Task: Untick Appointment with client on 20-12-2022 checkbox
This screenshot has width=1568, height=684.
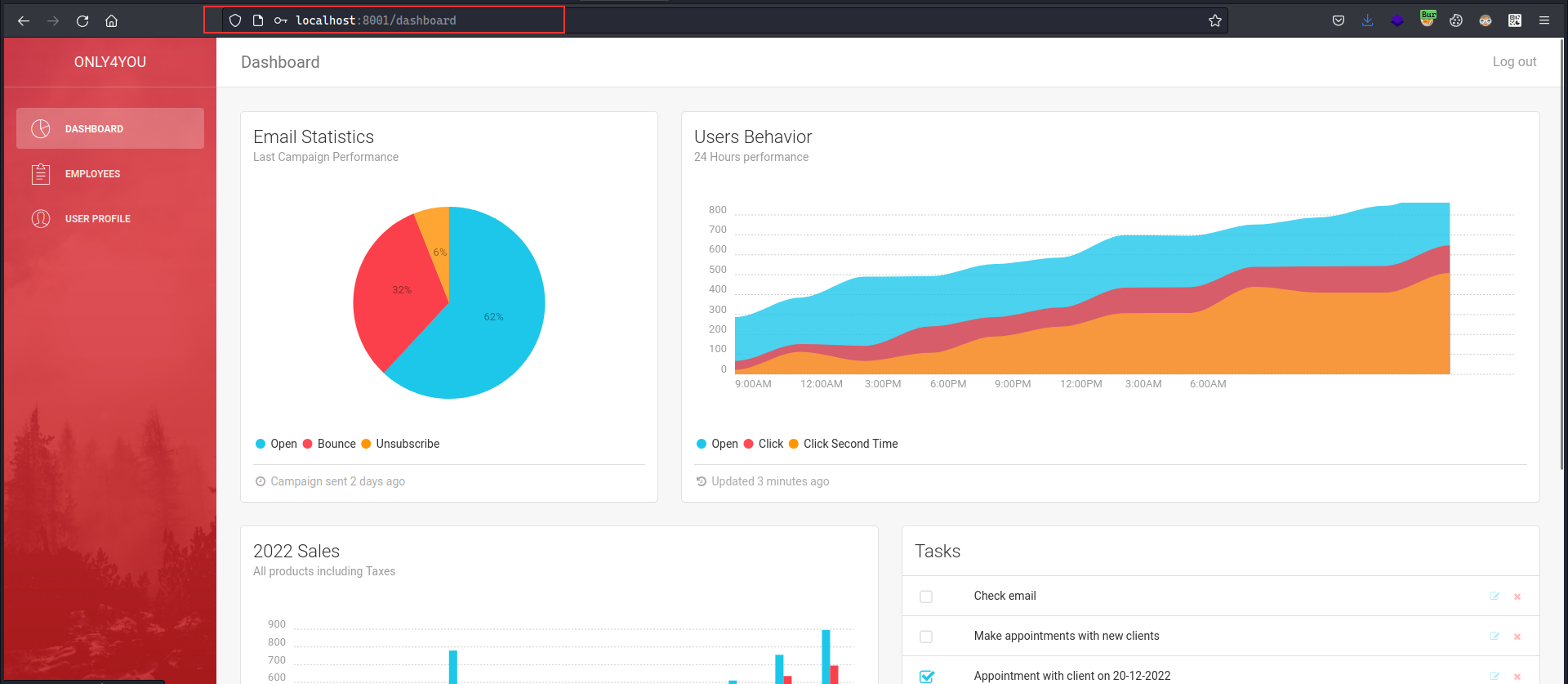Action: (x=926, y=676)
